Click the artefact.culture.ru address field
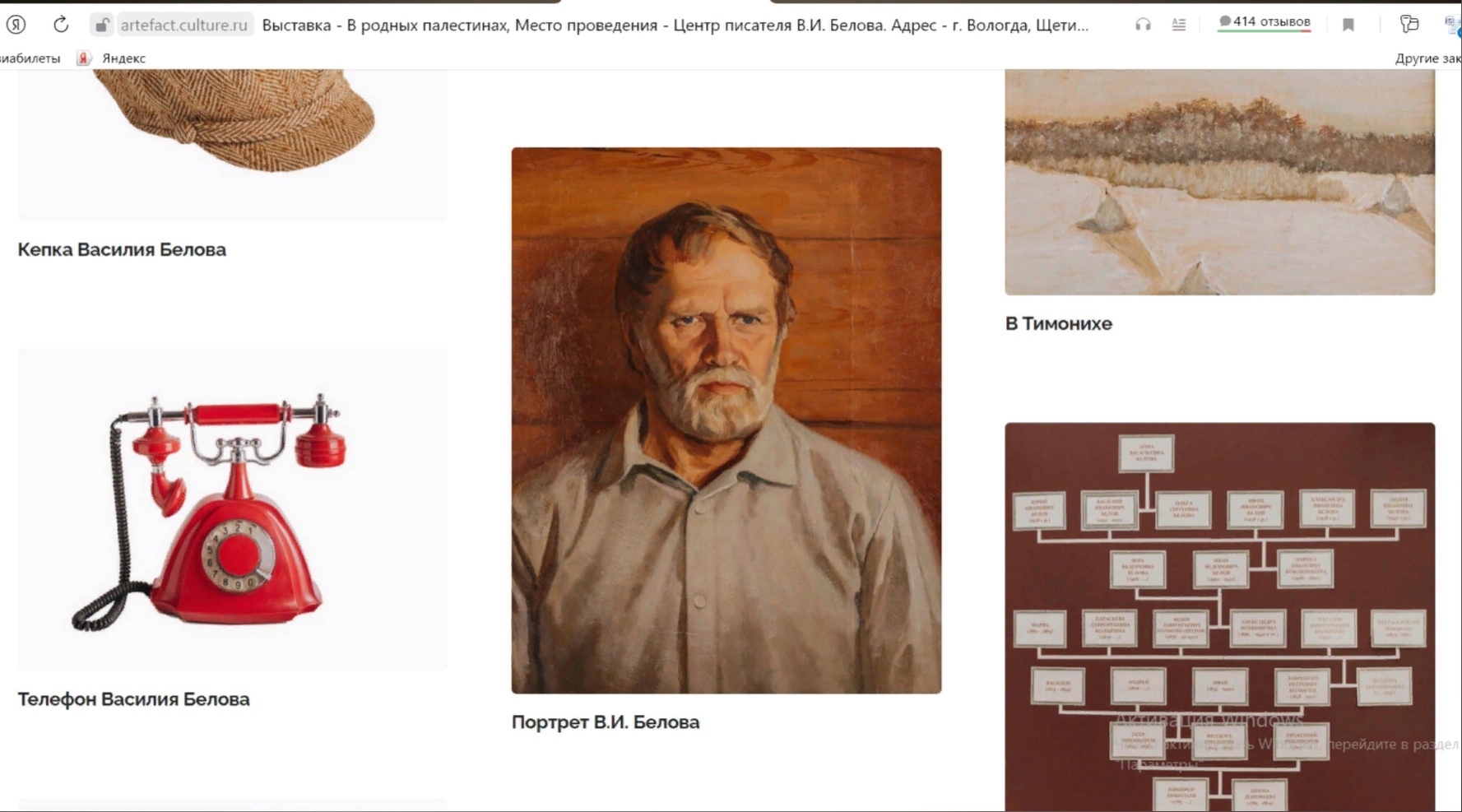The image size is (1462, 812). click(x=183, y=26)
